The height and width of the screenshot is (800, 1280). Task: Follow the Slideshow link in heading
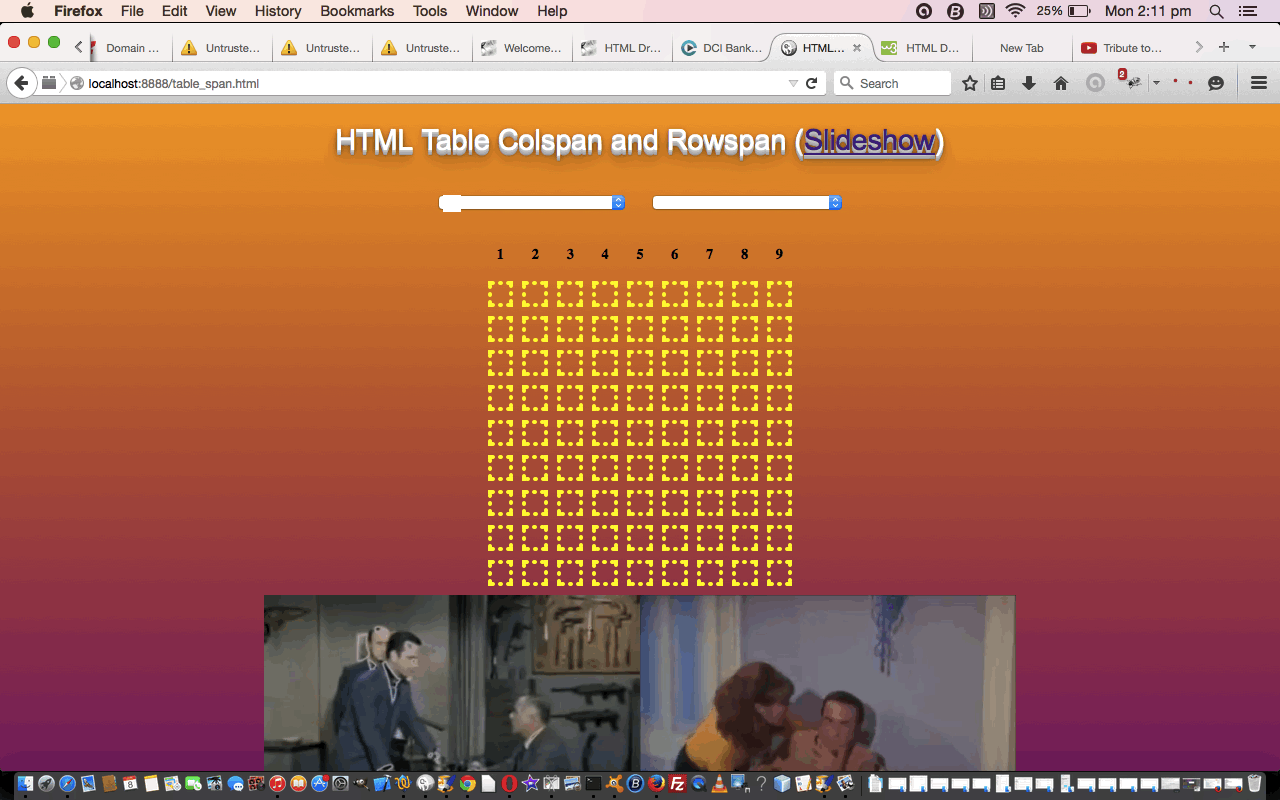click(x=869, y=141)
